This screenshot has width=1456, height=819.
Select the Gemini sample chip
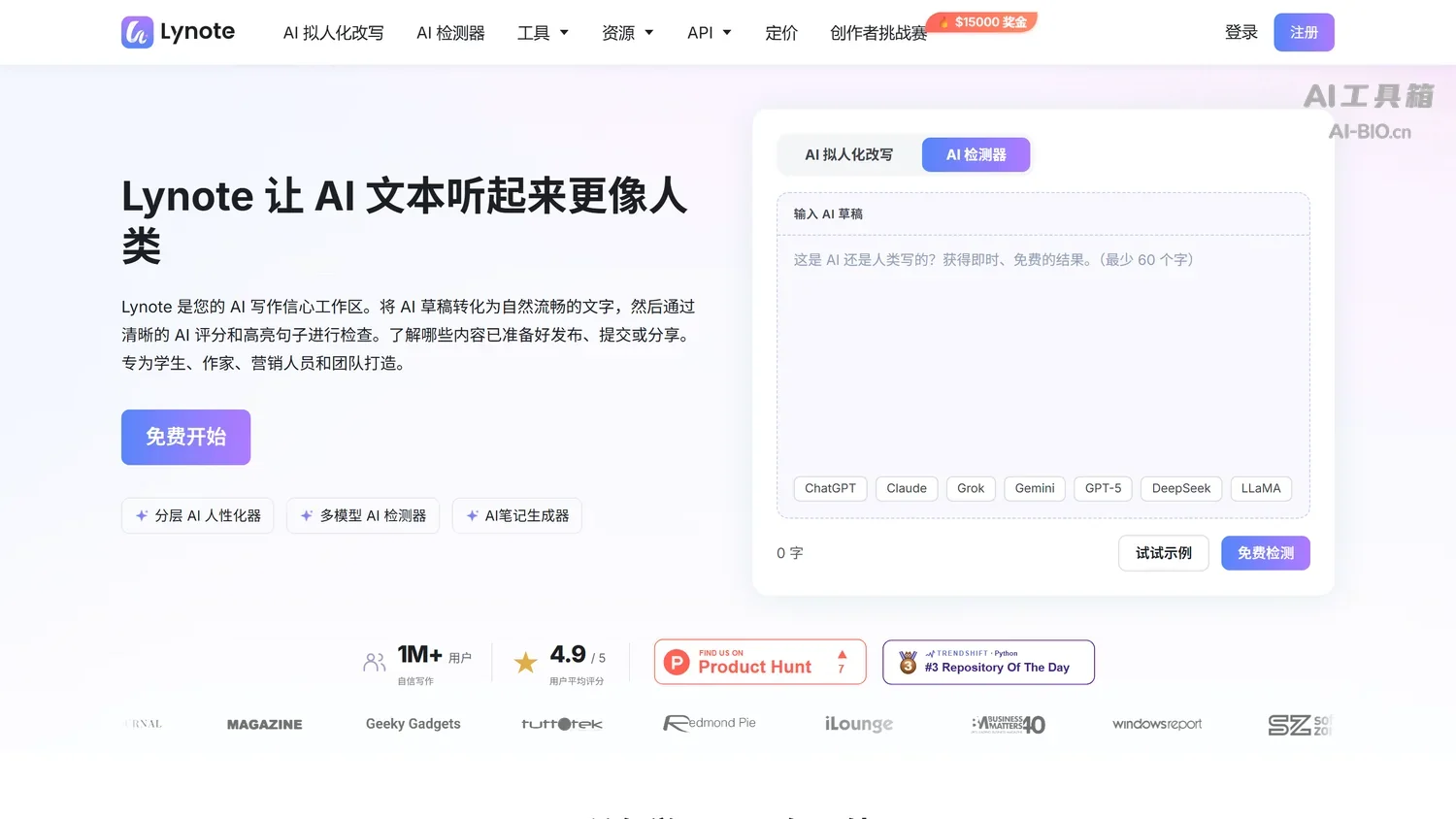(x=1035, y=488)
